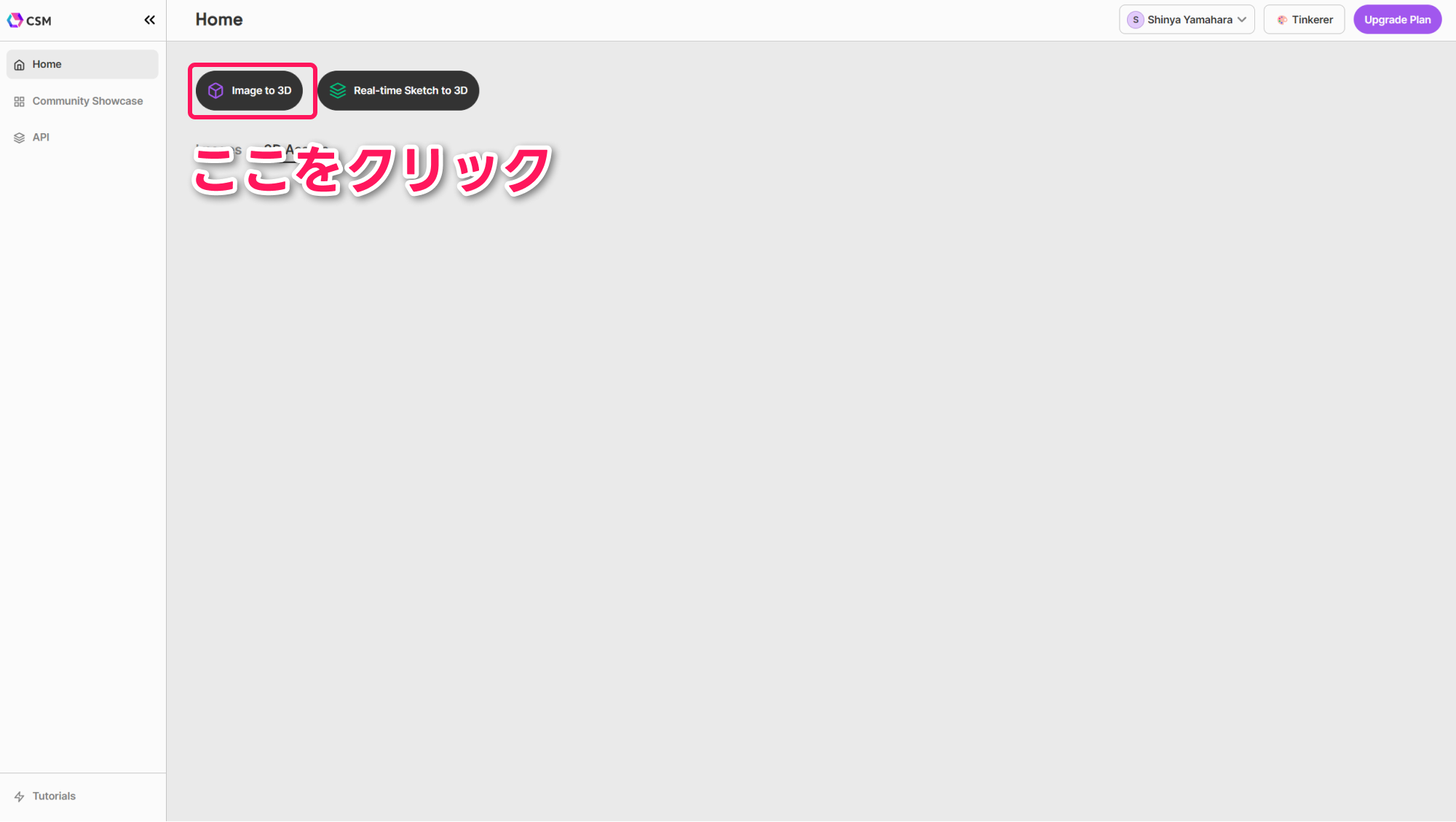Viewport: 1456px width, 822px height.
Task: Click the lightning bolt Tutorials icon
Action: [20, 797]
